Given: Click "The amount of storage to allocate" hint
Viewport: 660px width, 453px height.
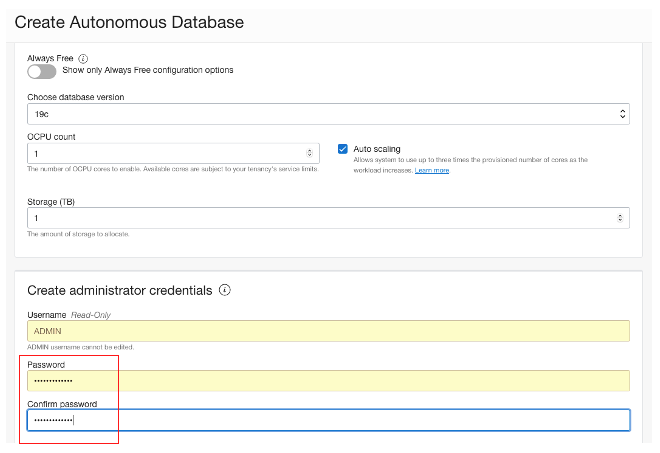Looking at the screenshot, I should point(78,234).
